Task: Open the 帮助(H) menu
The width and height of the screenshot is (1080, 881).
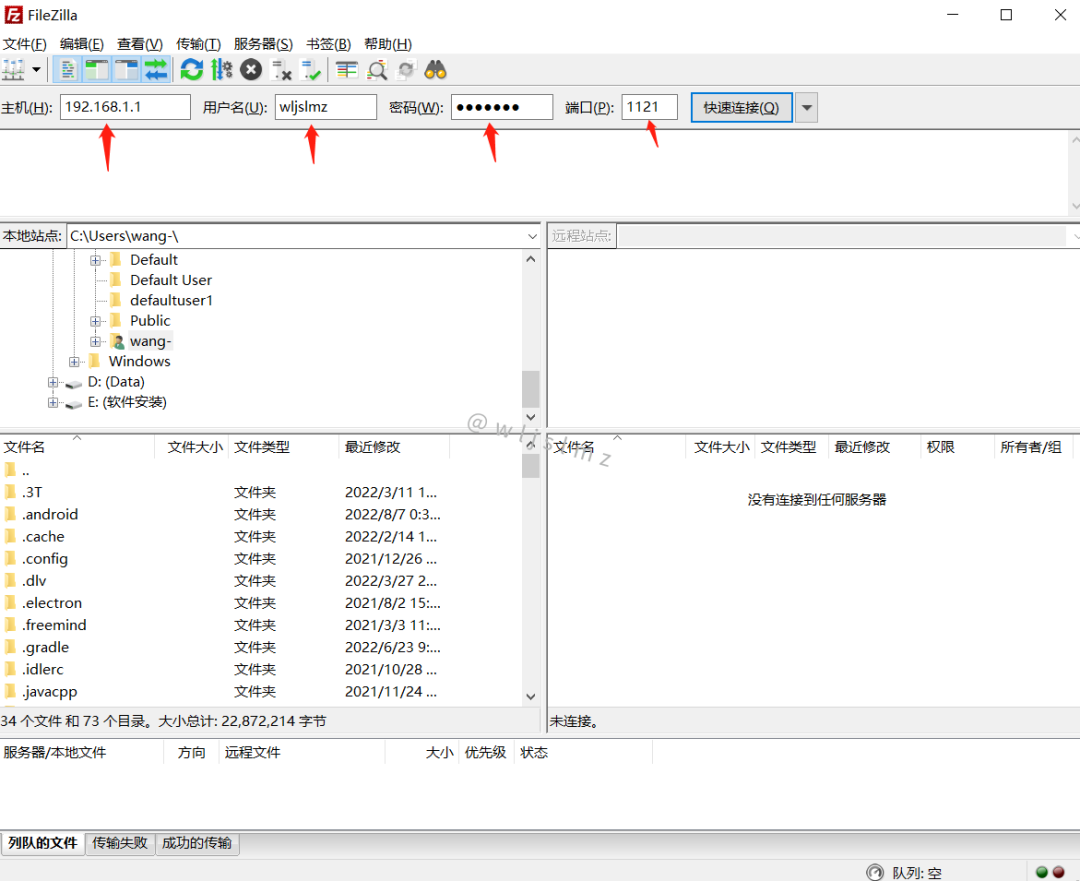Action: coord(388,44)
